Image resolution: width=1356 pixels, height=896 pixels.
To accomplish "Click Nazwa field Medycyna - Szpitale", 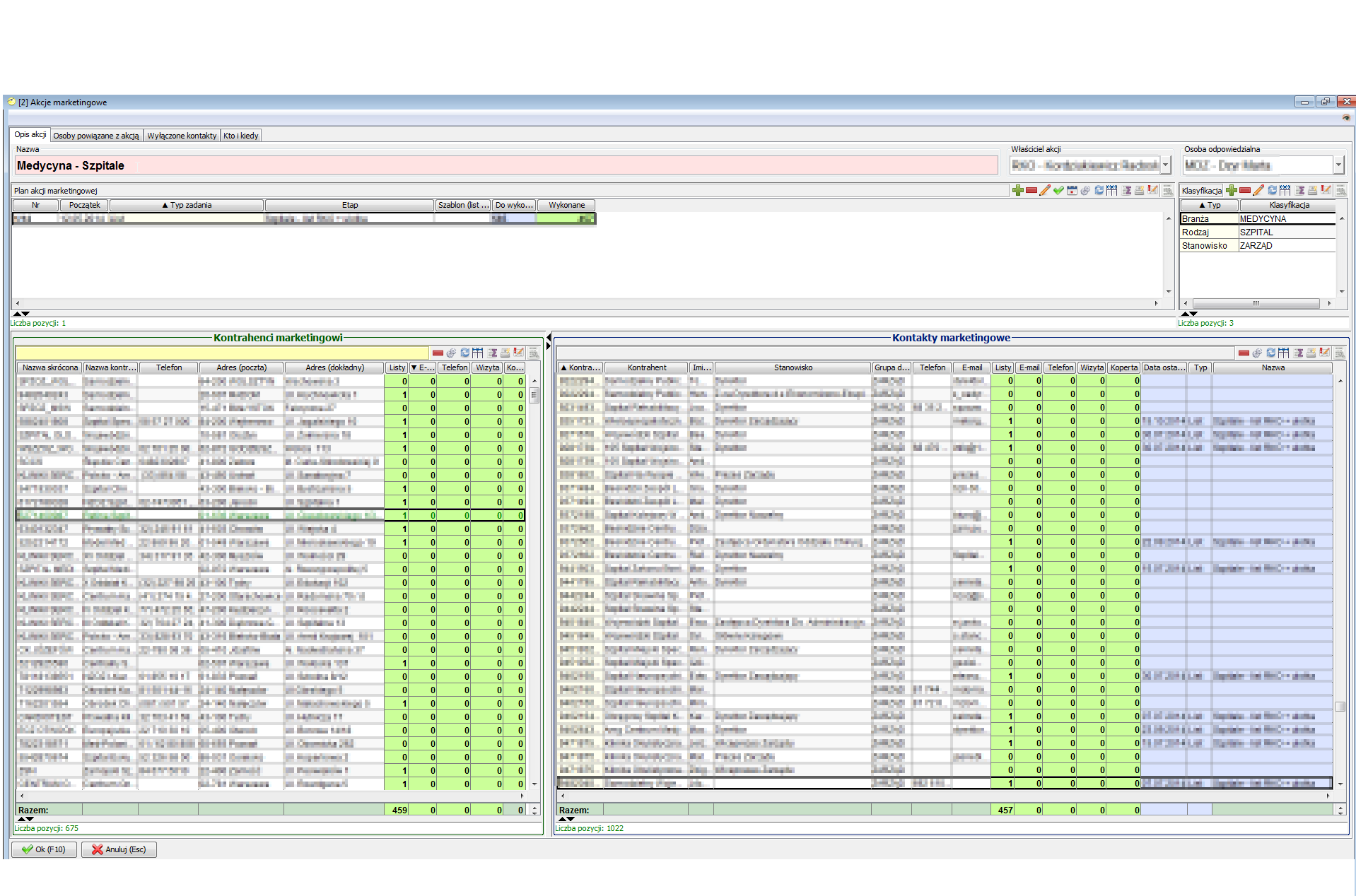I will click(x=506, y=165).
